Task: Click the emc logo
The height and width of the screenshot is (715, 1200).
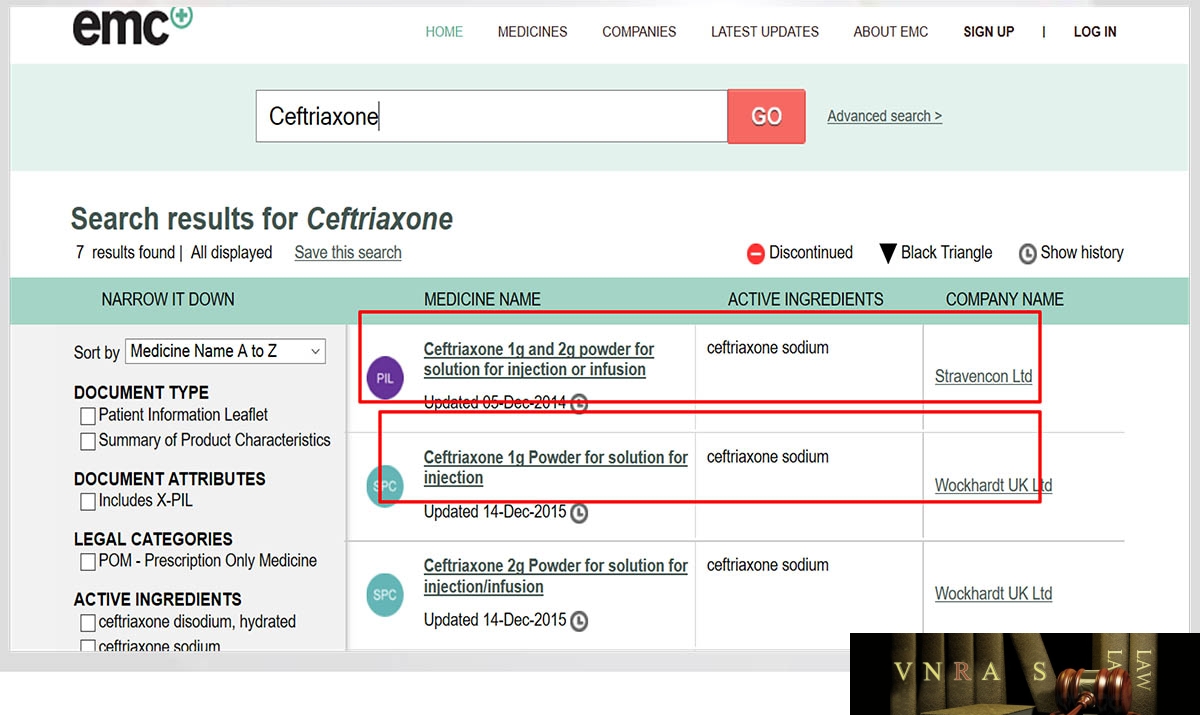Action: [132, 26]
